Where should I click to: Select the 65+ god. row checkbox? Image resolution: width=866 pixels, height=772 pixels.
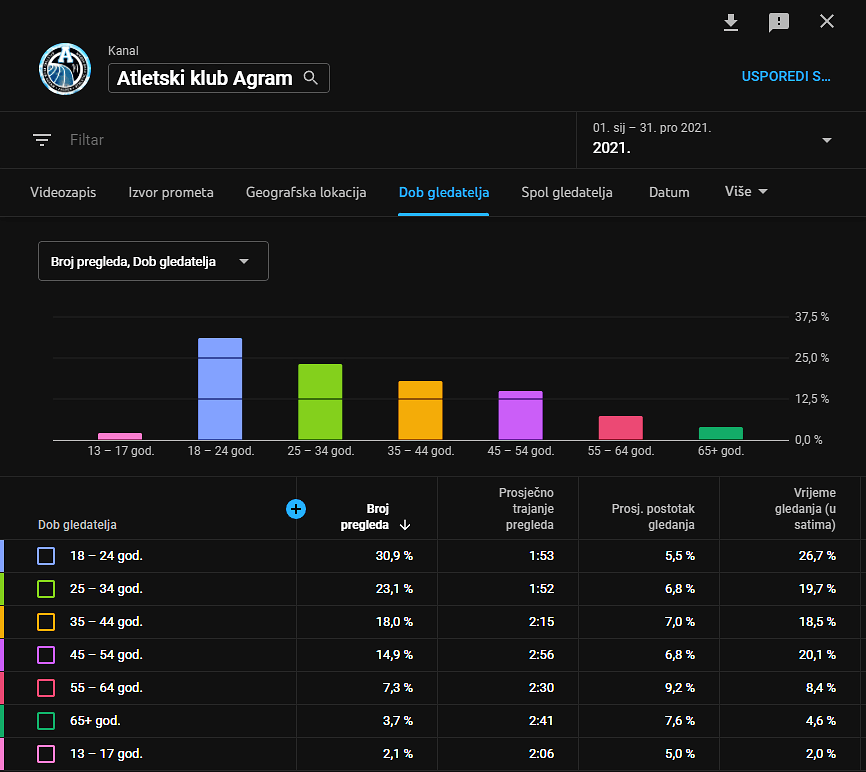[x=46, y=721]
